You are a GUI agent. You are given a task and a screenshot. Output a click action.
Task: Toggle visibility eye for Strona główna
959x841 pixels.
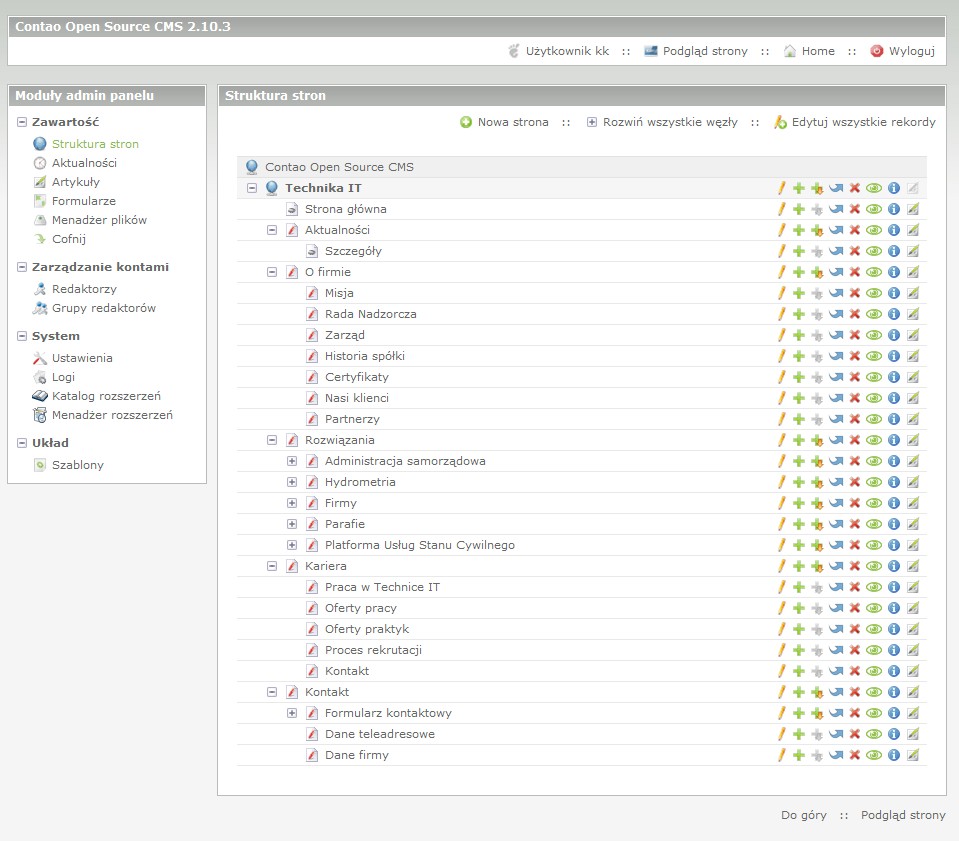874,209
